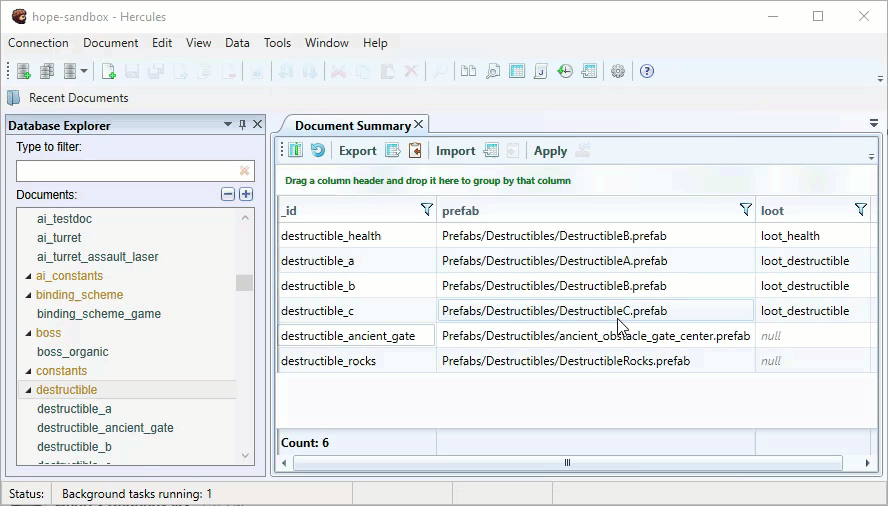Screen dimensions: 888x506
Task: Select destructible_ancient_gate in the tree
Action: point(105,428)
